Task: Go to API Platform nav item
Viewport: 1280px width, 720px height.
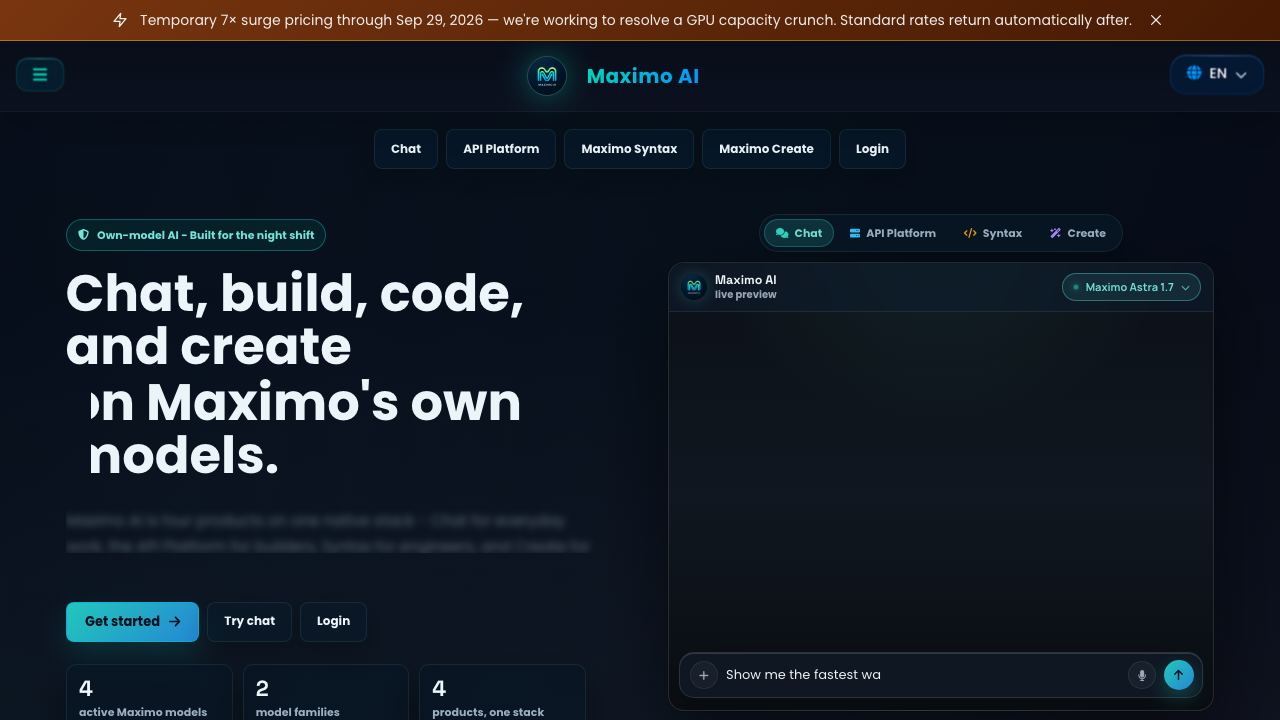Action: click(501, 149)
